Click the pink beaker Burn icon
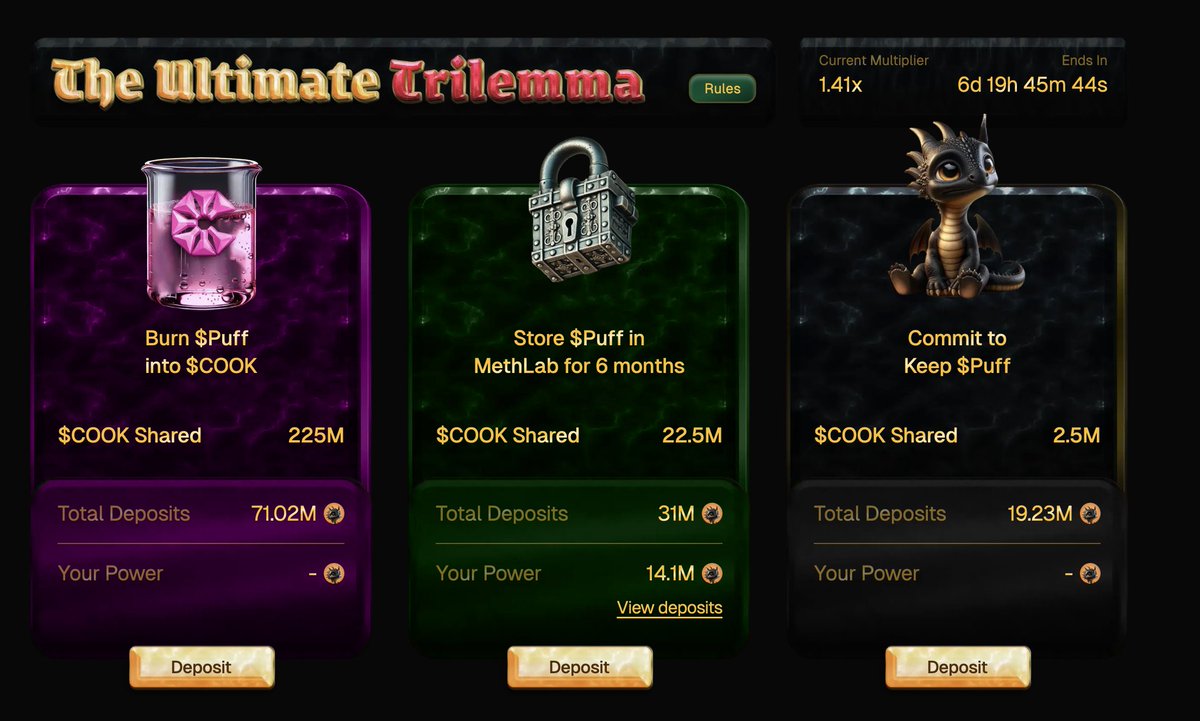The image size is (1200, 721). (200, 232)
